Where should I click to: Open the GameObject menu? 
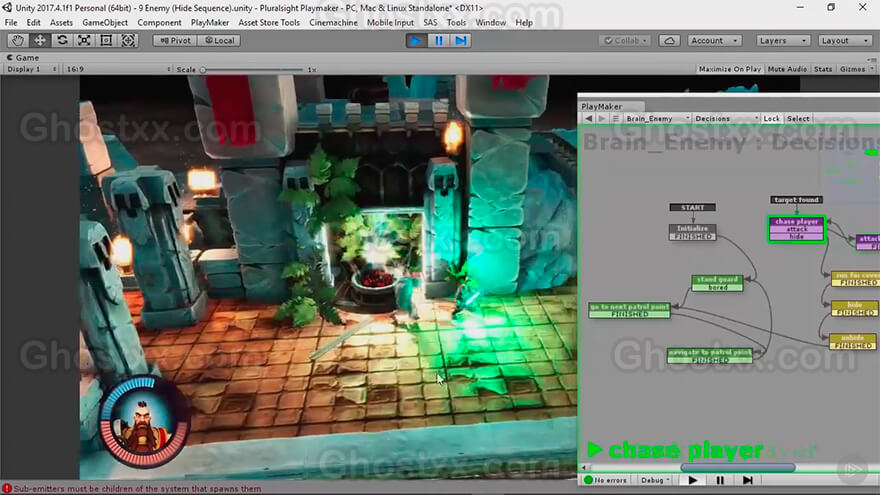(x=105, y=22)
